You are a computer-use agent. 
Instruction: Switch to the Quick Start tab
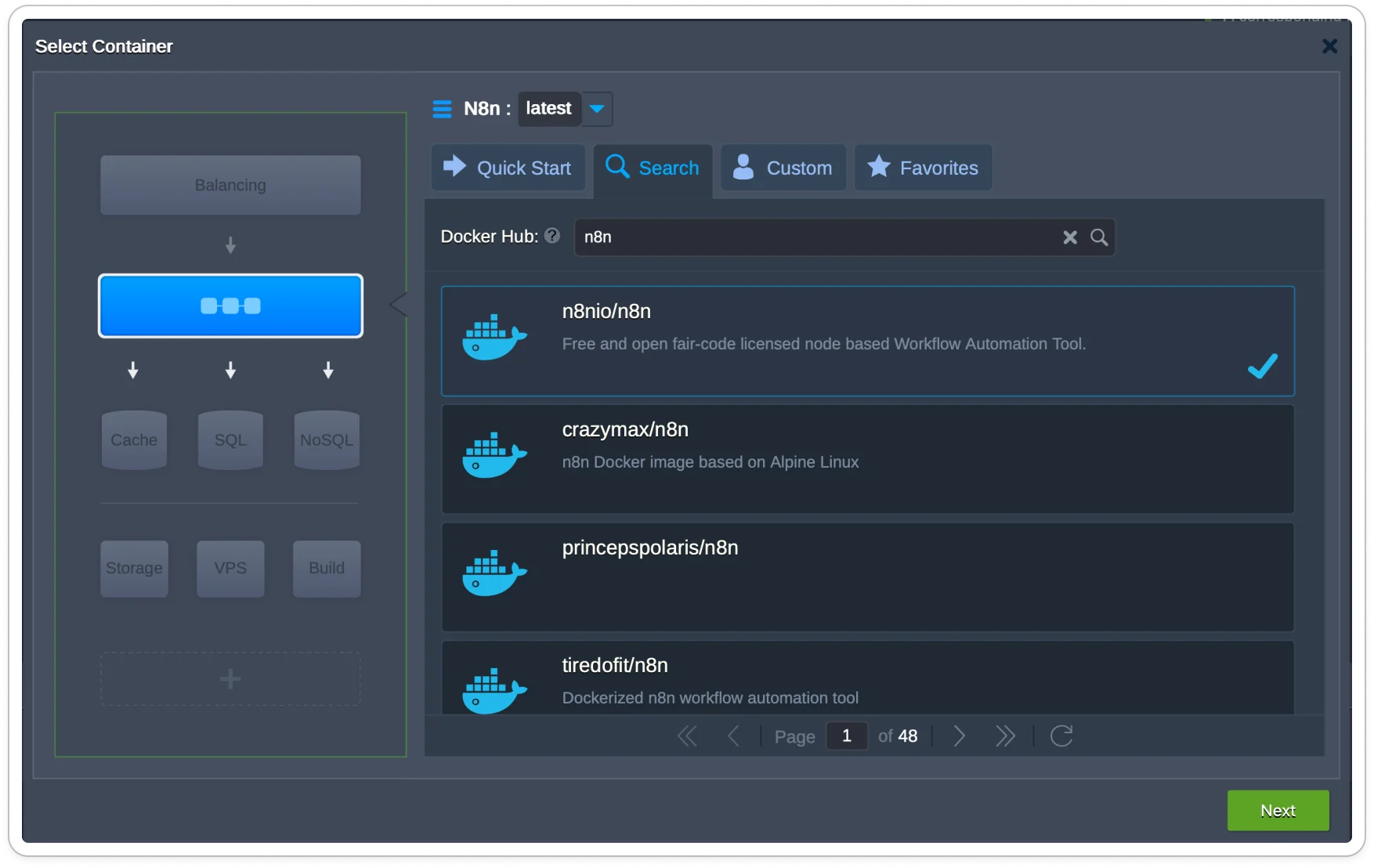508,168
